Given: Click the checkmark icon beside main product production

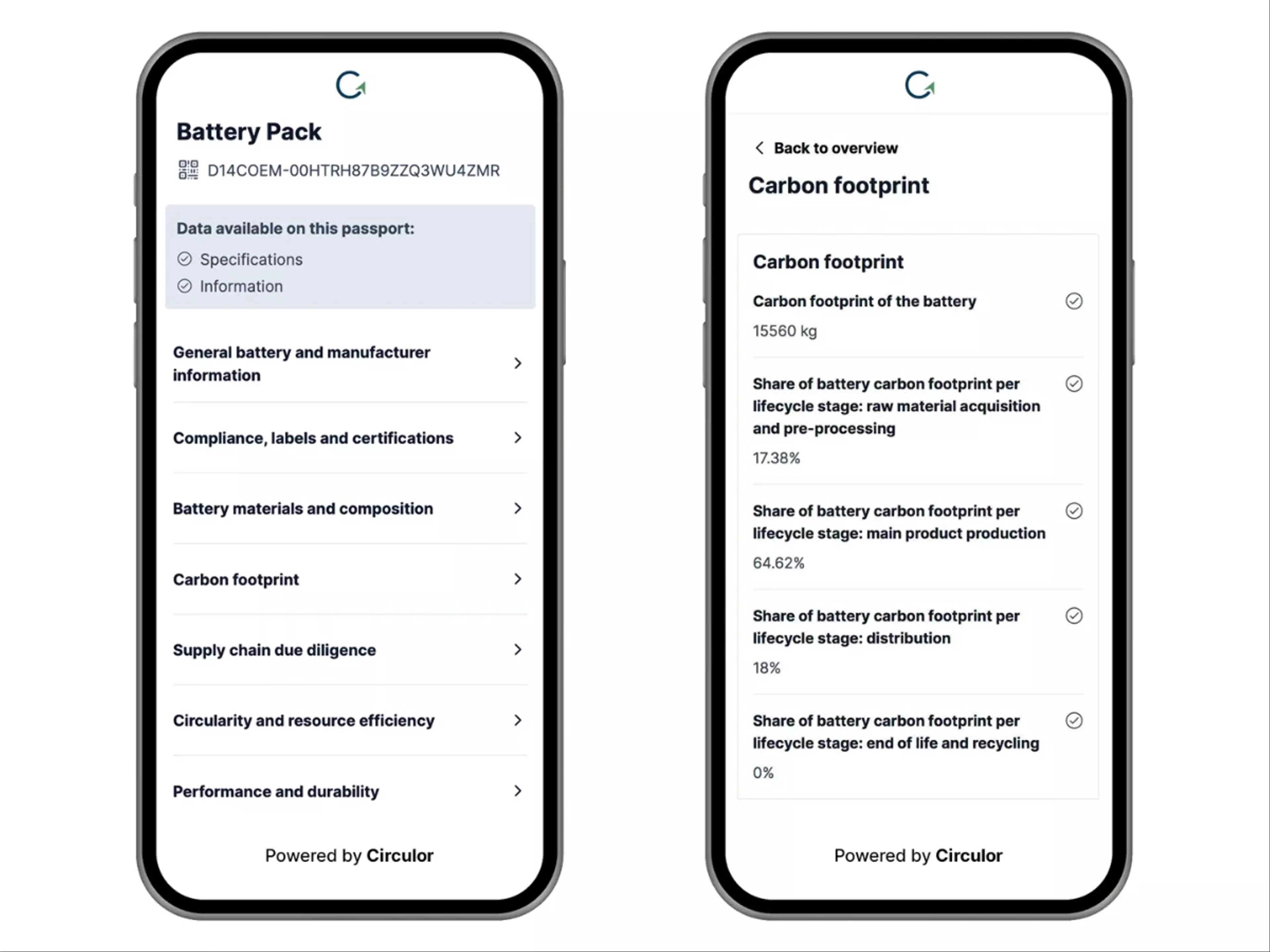Looking at the screenshot, I should (x=1074, y=511).
